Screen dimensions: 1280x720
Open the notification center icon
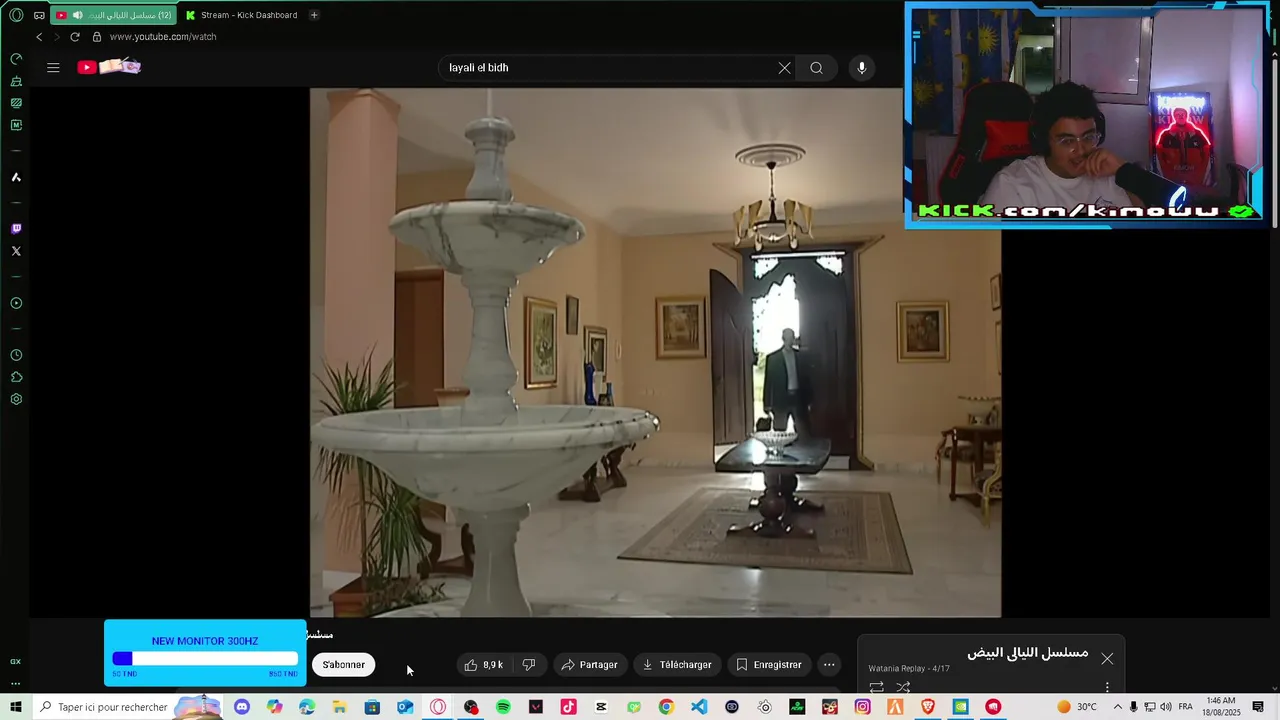[1258, 707]
